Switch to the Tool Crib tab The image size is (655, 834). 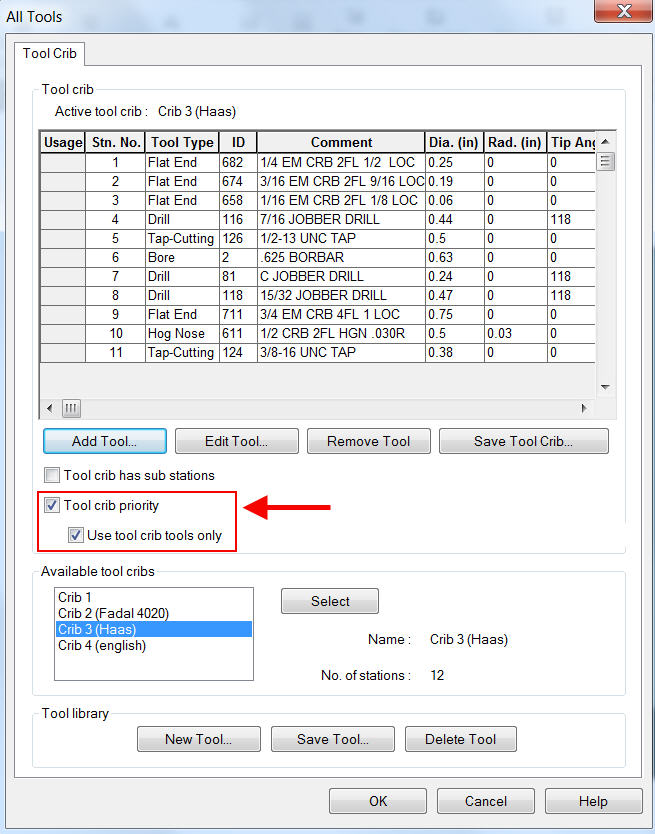[x=49, y=54]
